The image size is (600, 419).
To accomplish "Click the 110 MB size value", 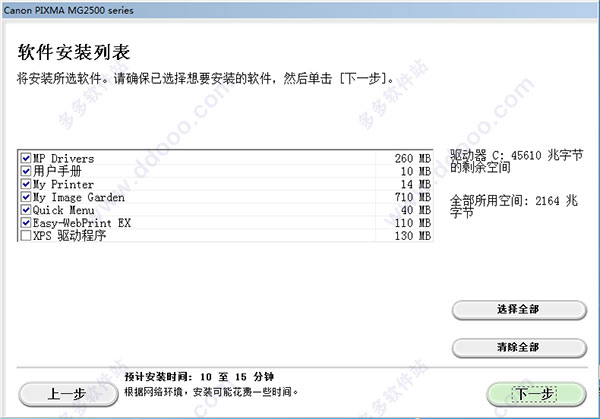I will pos(413,223).
